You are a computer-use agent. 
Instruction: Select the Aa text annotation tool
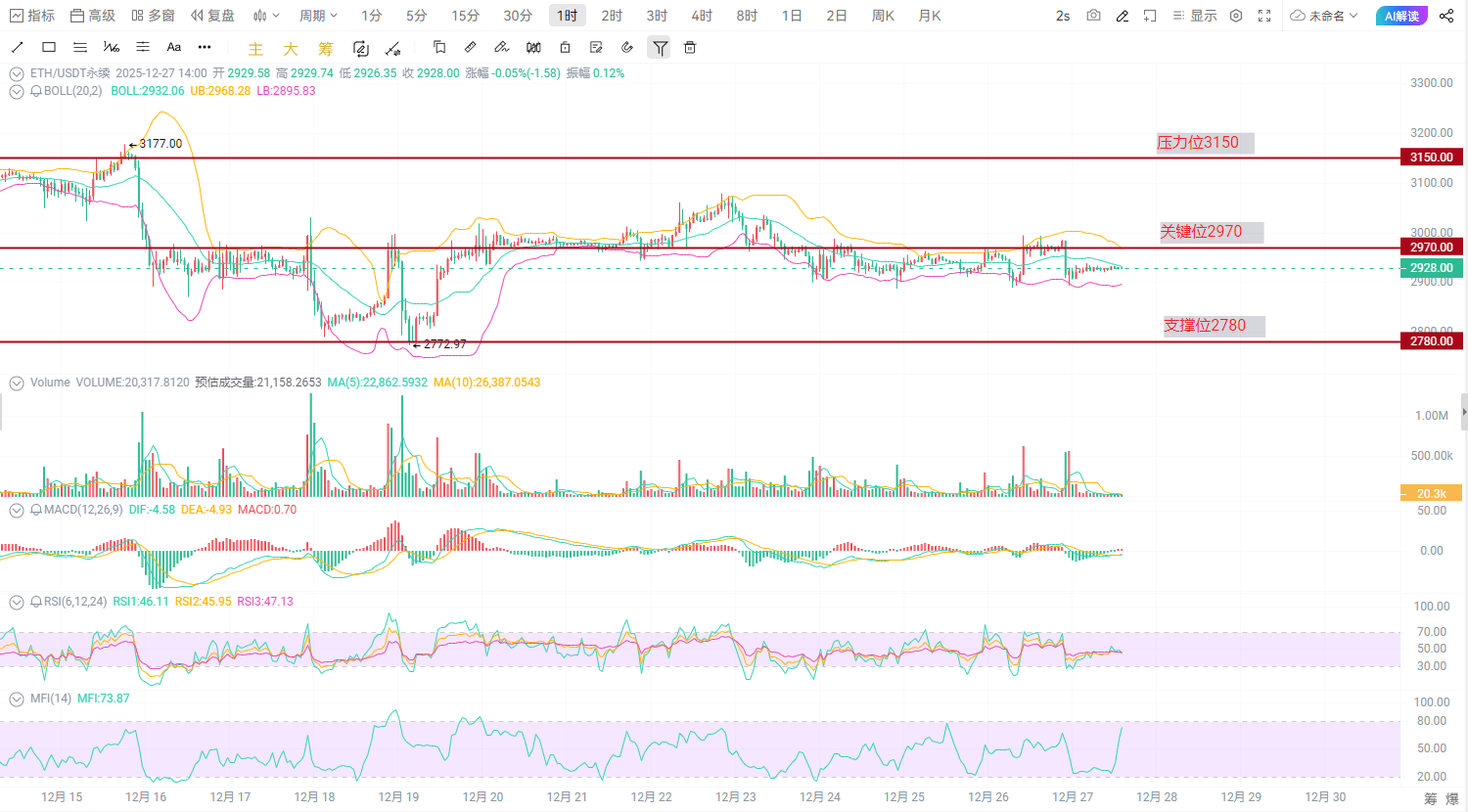[174, 47]
